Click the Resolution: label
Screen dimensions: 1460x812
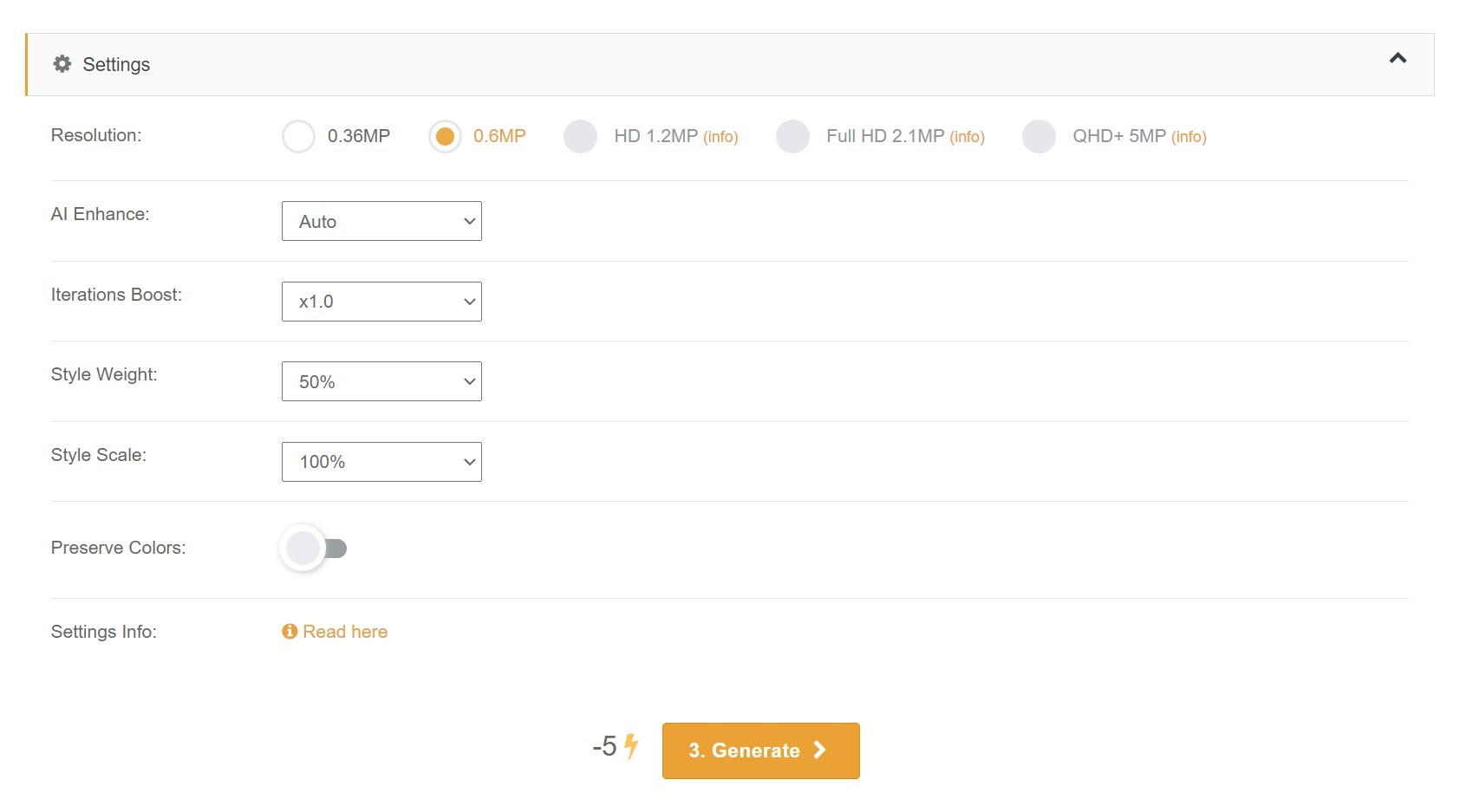click(x=96, y=135)
